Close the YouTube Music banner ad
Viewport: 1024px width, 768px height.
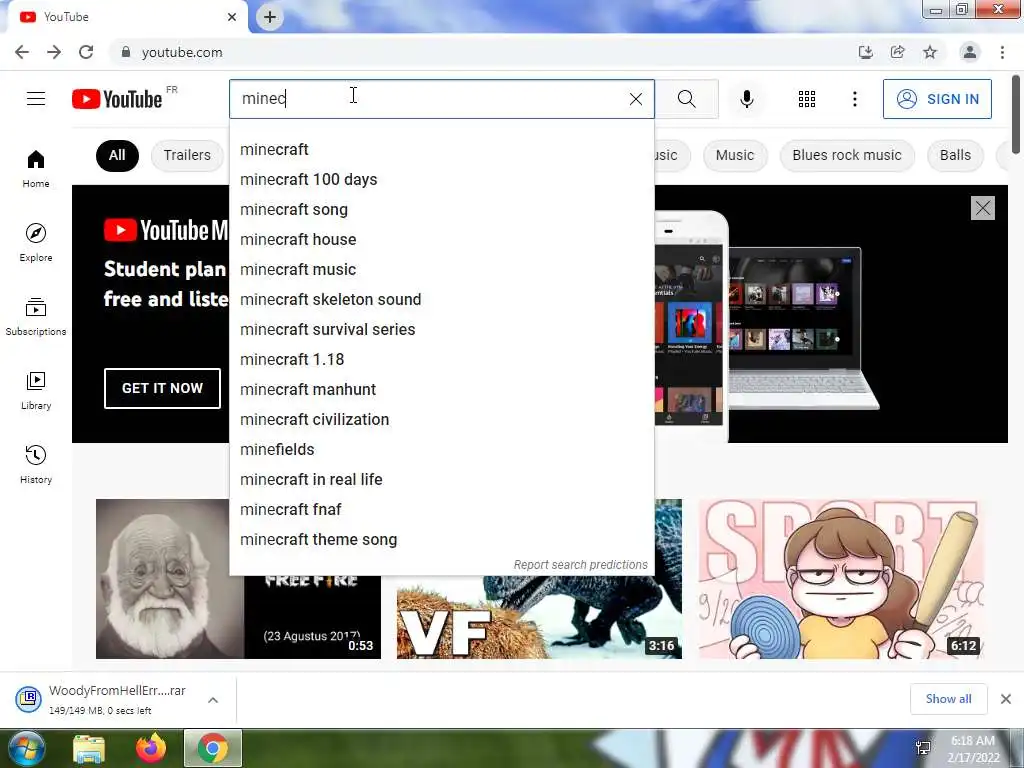pos(983,208)
